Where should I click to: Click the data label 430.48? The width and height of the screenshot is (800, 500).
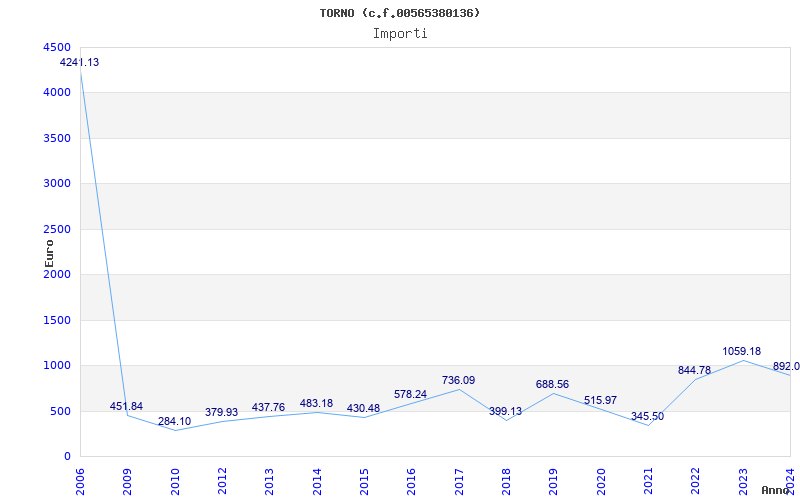click(x=363, y=409)
